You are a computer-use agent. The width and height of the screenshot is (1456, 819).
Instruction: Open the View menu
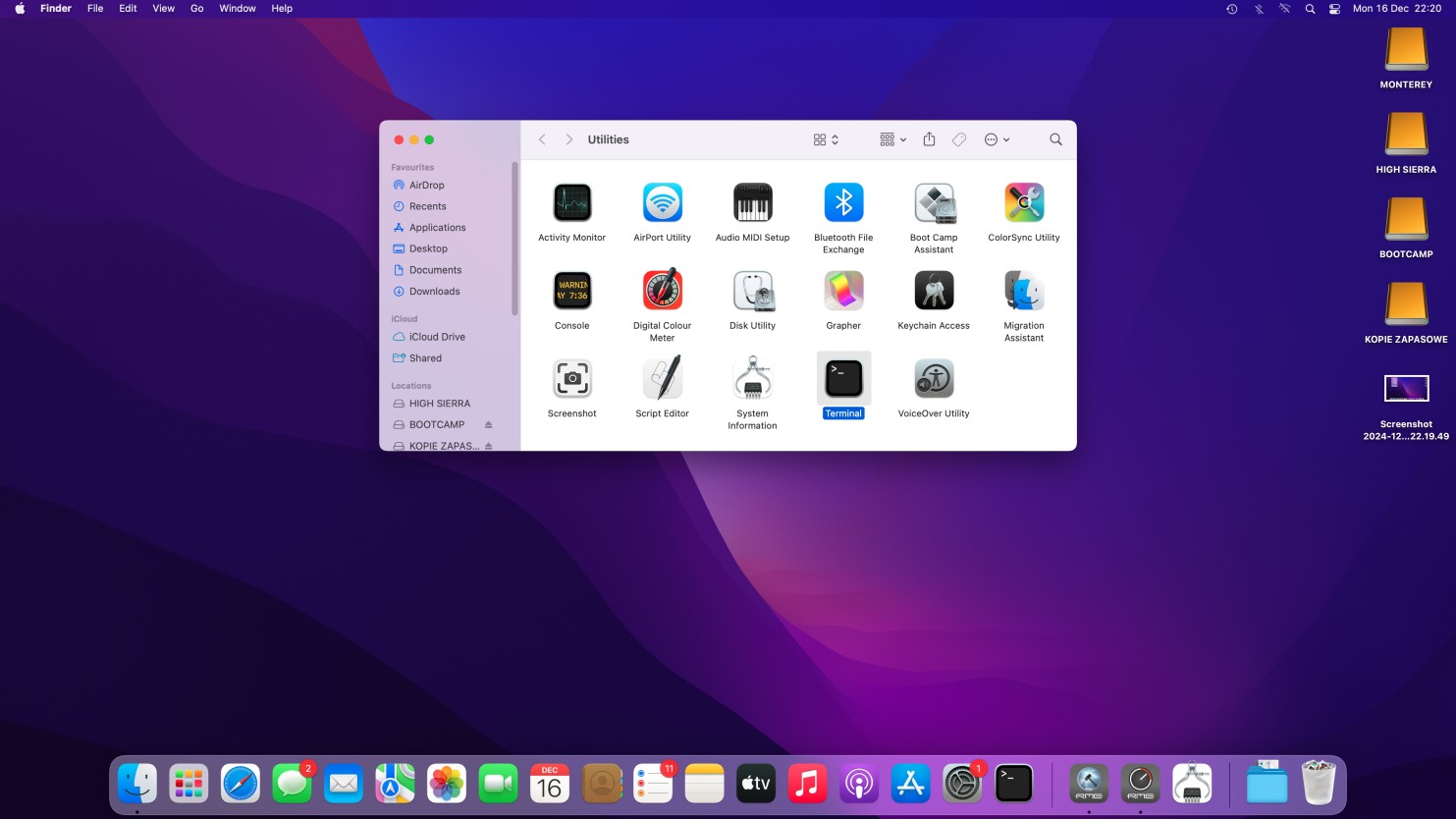(163, 9)
